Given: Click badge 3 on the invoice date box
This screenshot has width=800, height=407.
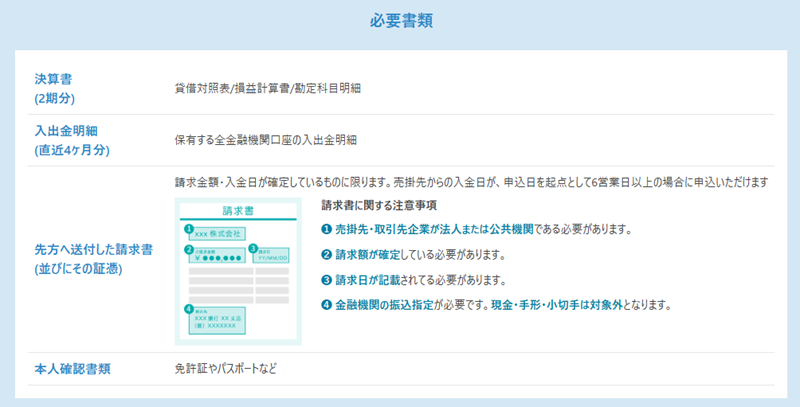Looking at the screenshot, I should [x=254, y=249].
